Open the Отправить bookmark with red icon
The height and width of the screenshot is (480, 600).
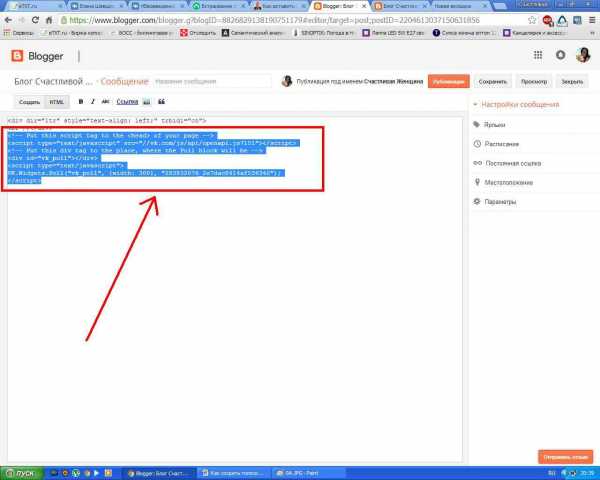tap(198, 33)
